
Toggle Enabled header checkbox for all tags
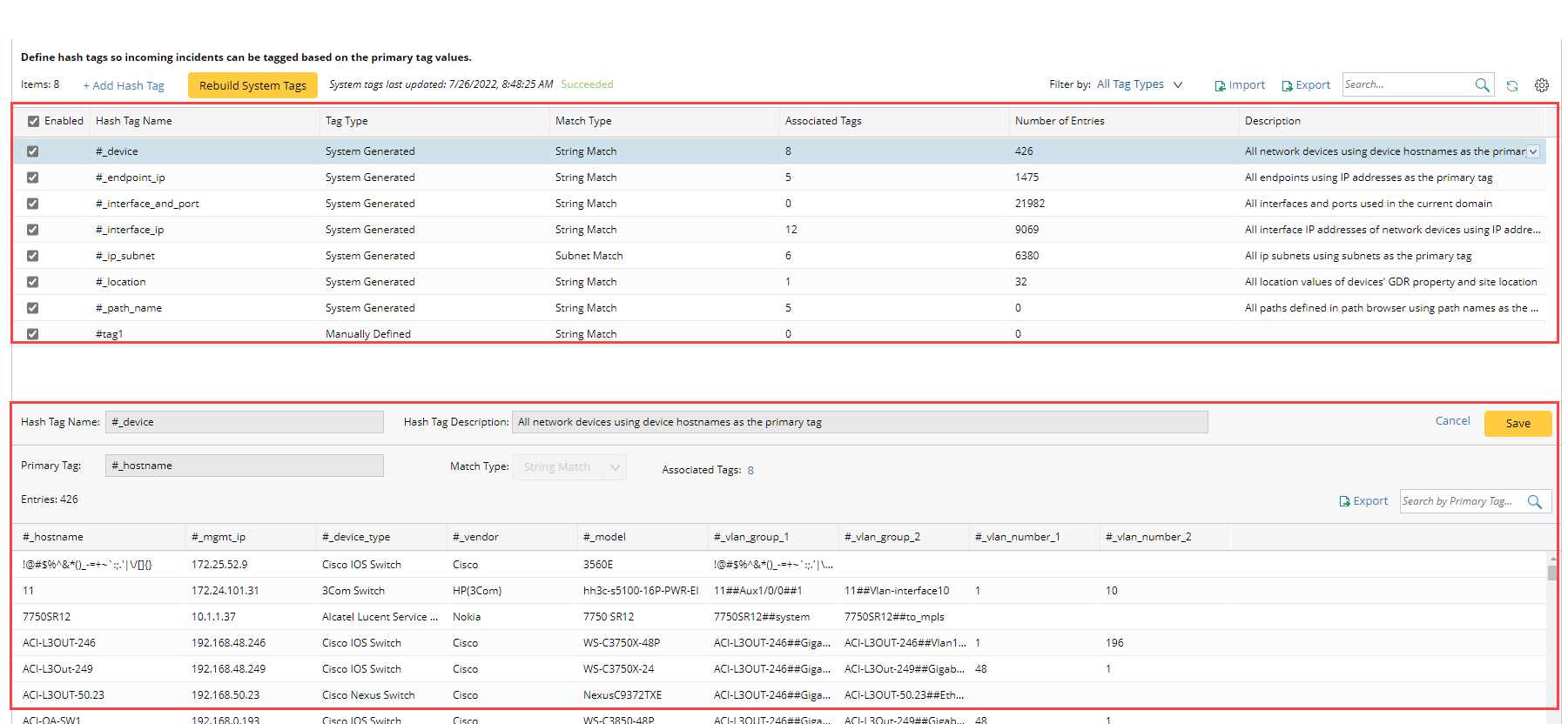tap(33, 121)
